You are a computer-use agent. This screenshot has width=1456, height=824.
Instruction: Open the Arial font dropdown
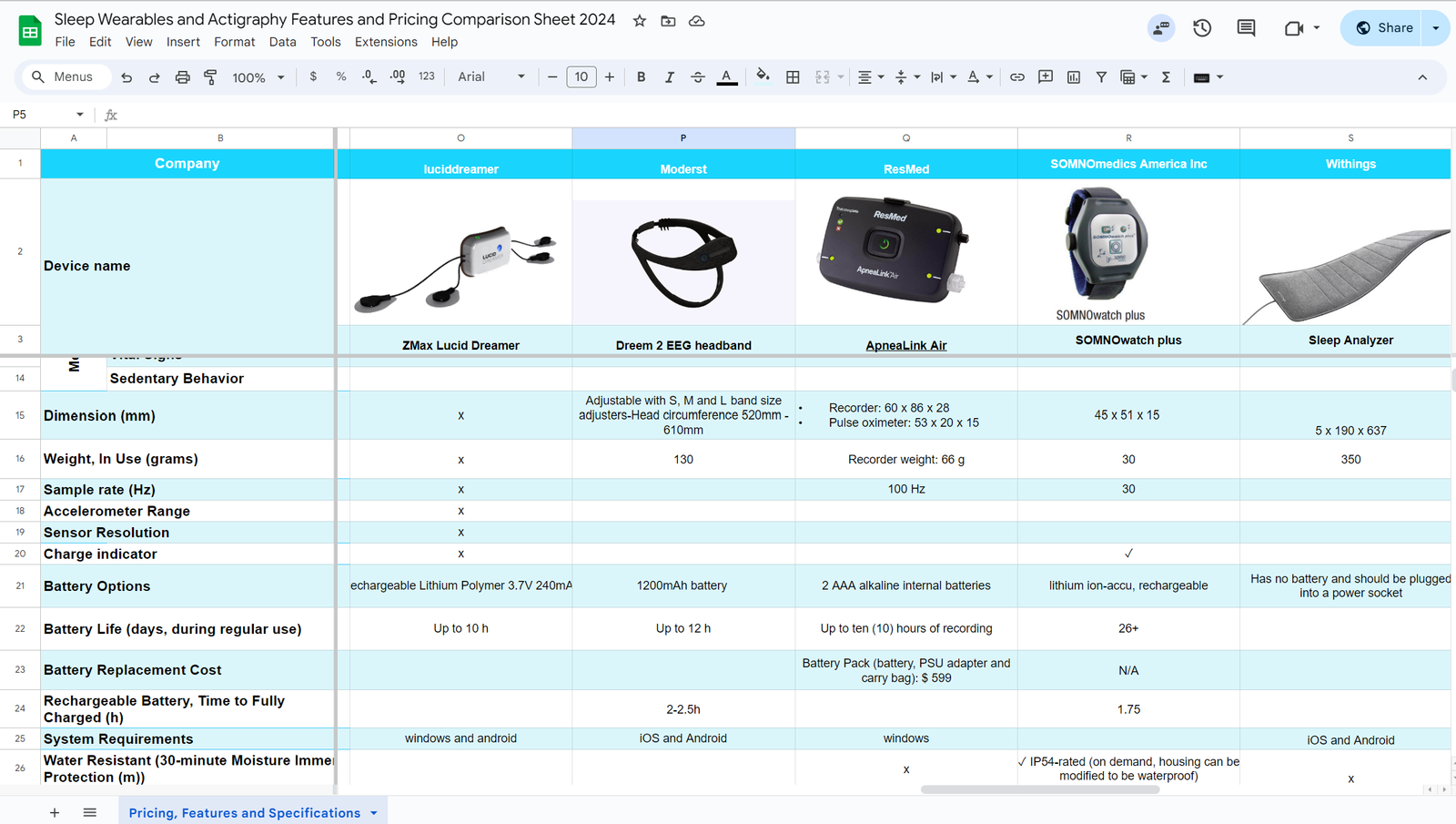pos(491,77)
